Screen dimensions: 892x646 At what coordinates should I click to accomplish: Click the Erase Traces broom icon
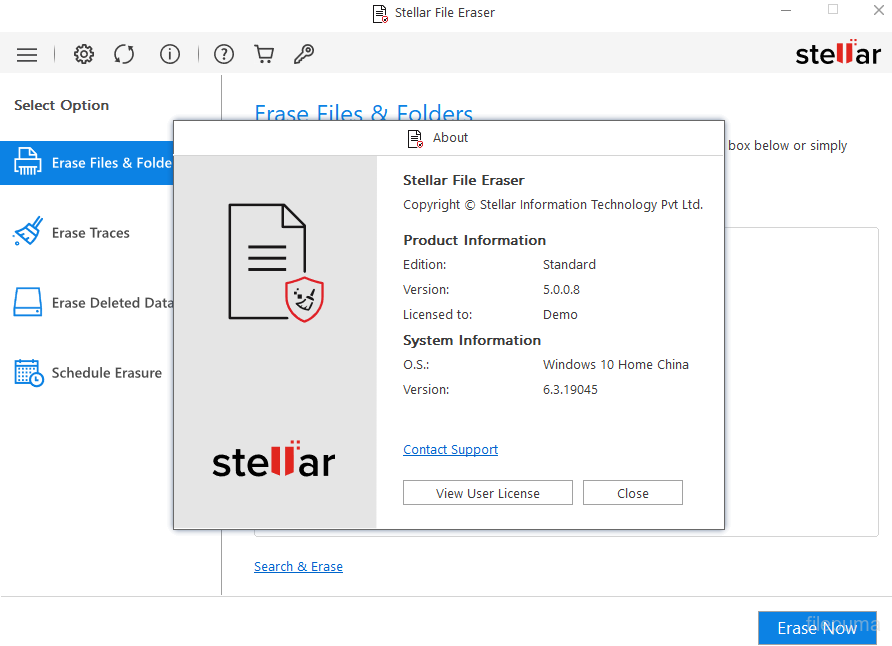pos(28,232)
